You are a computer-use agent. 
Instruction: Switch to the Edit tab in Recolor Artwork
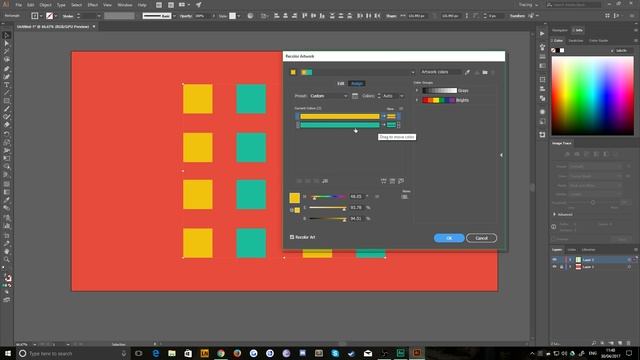340,83
